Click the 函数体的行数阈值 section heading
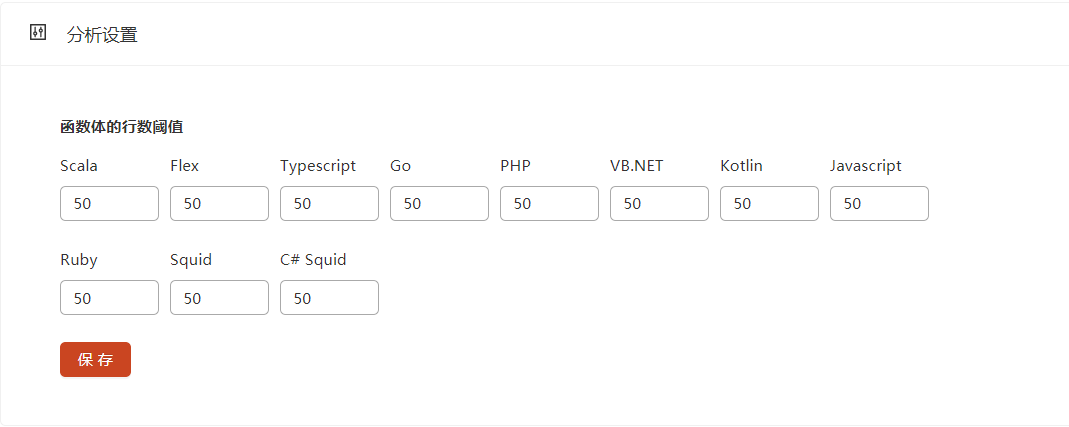 [121, 127]
